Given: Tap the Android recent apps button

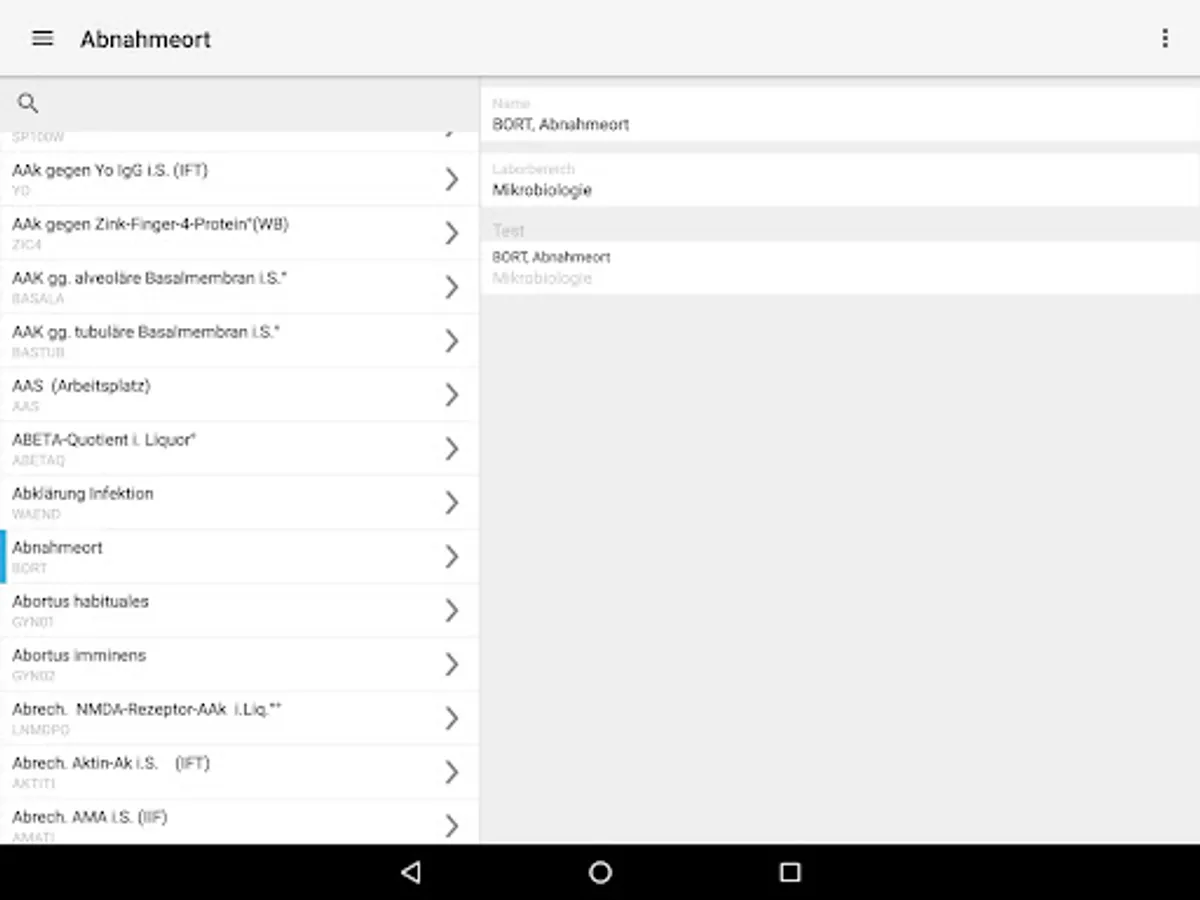Looking at the screenshot, I should tap(790, 872).
